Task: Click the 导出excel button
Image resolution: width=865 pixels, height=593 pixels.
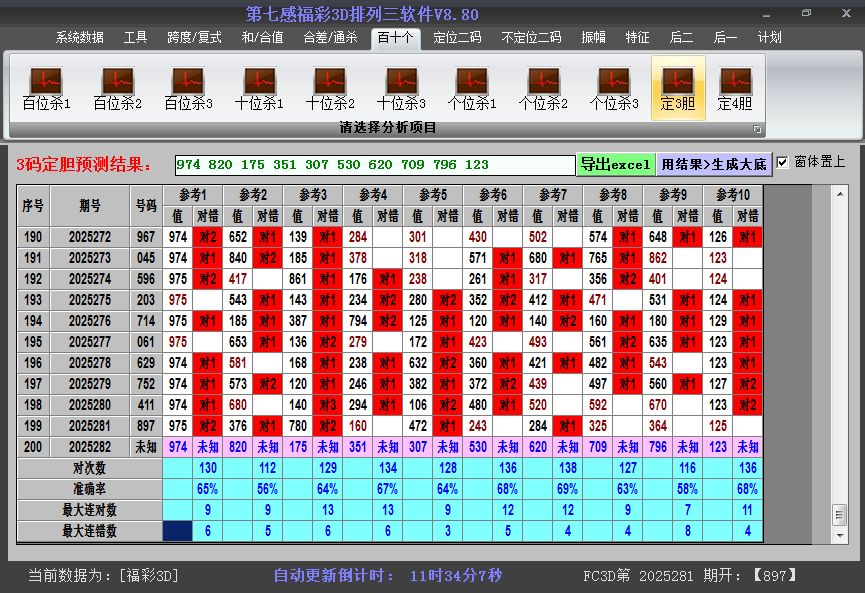Action: 615,164
